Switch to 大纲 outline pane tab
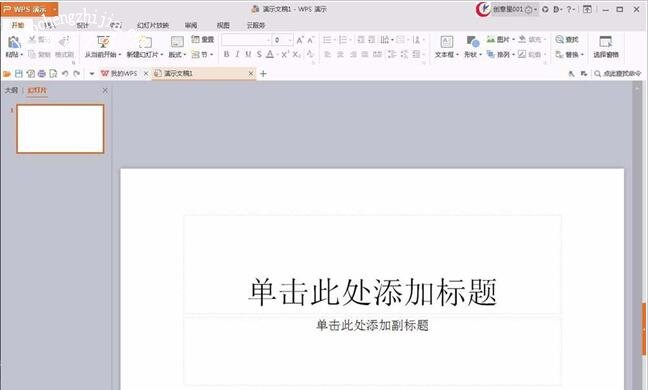Viewport: 648px width, 390px height. tap(11, 90)
